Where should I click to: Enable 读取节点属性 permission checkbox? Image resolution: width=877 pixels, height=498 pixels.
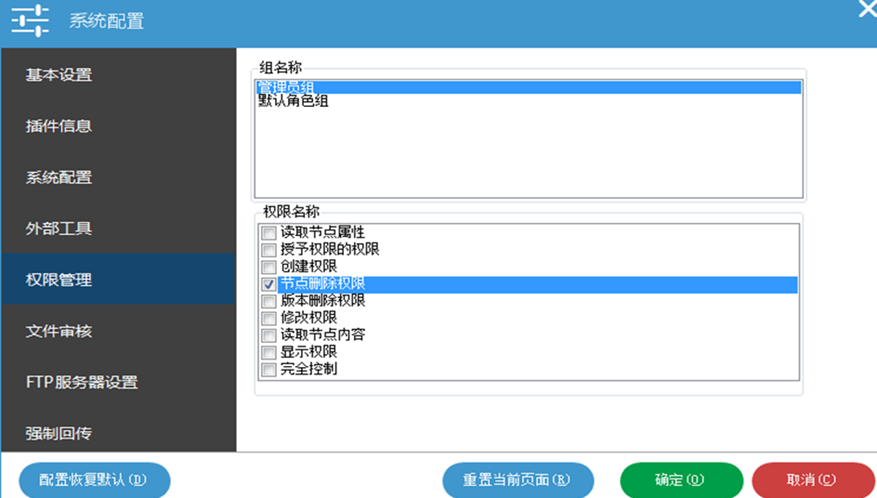(268, 232)
